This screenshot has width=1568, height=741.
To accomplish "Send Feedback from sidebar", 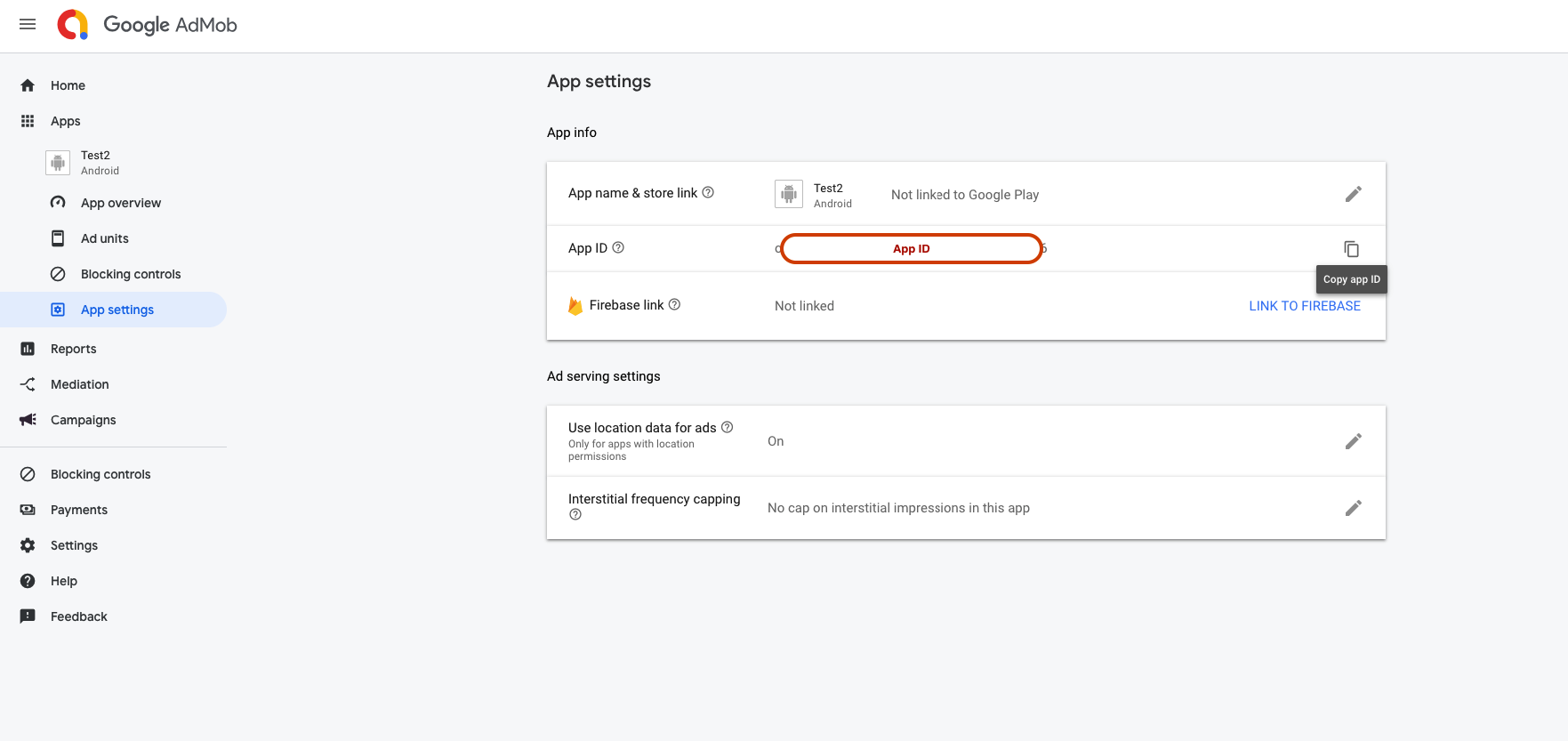I will point(78,616).
